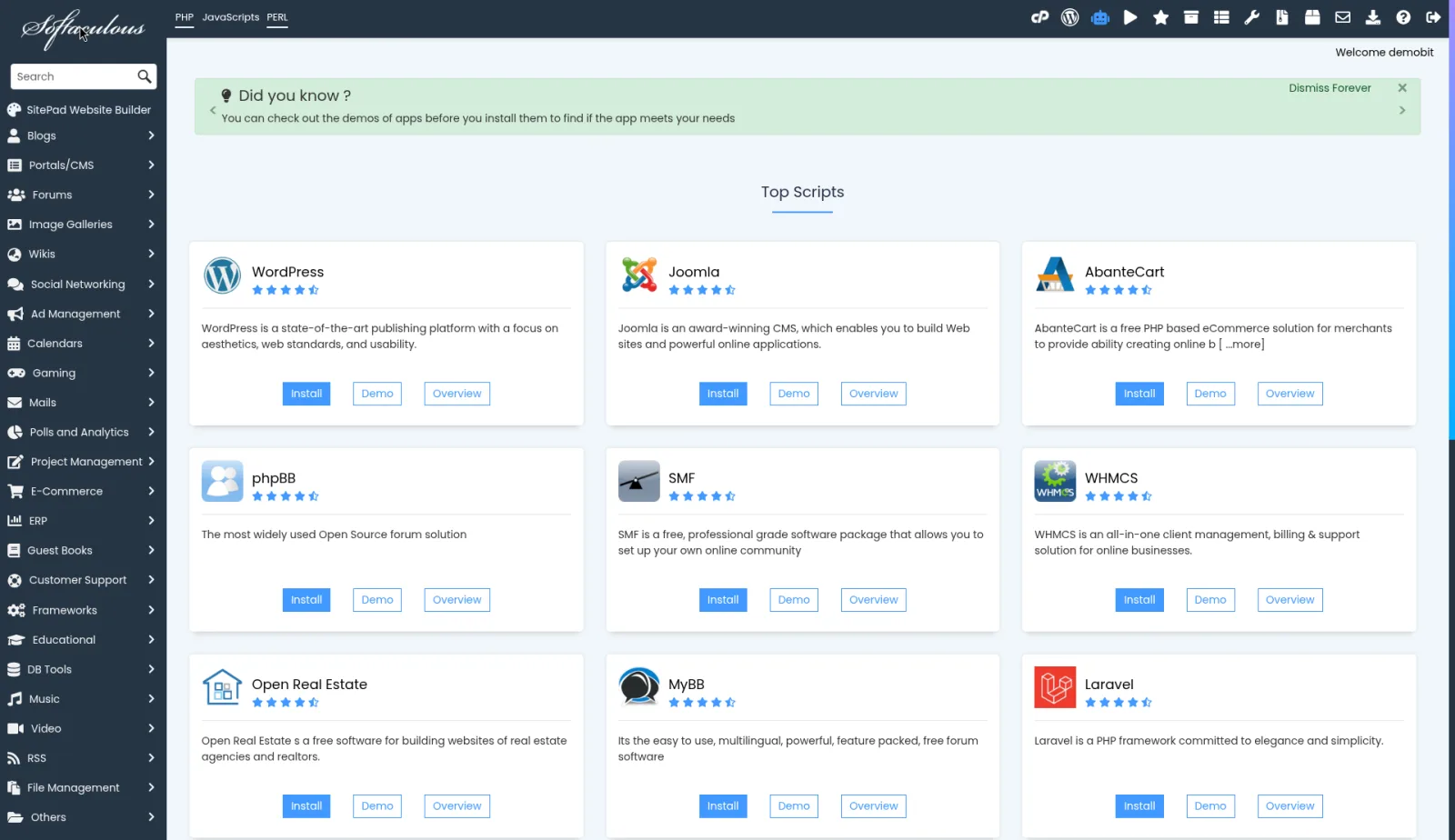1455x840 pixels.
Task: Open the star ratings icon in top bar
Action: coord(1160,17)
